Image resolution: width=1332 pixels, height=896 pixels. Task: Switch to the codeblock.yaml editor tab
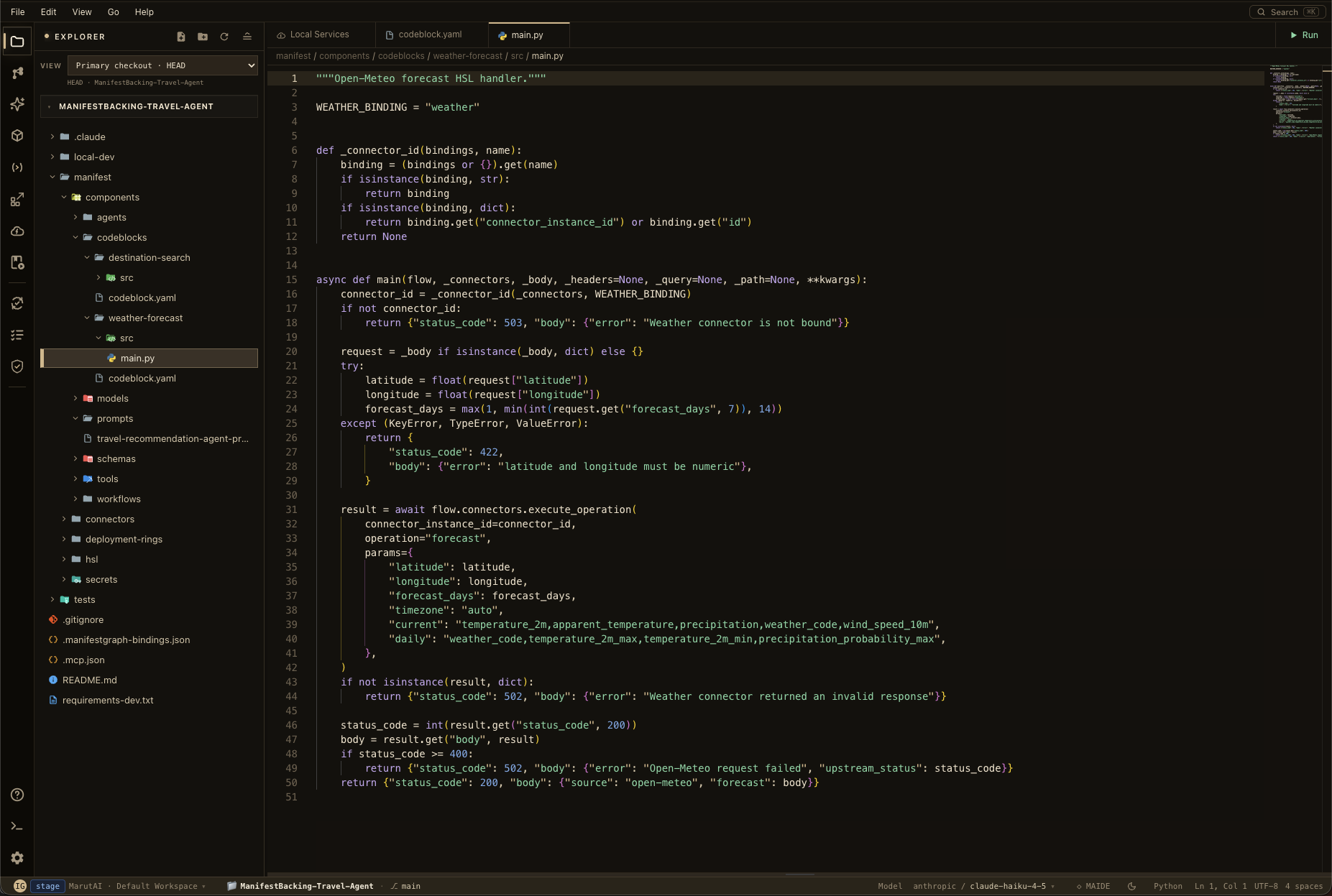point(431,34)
